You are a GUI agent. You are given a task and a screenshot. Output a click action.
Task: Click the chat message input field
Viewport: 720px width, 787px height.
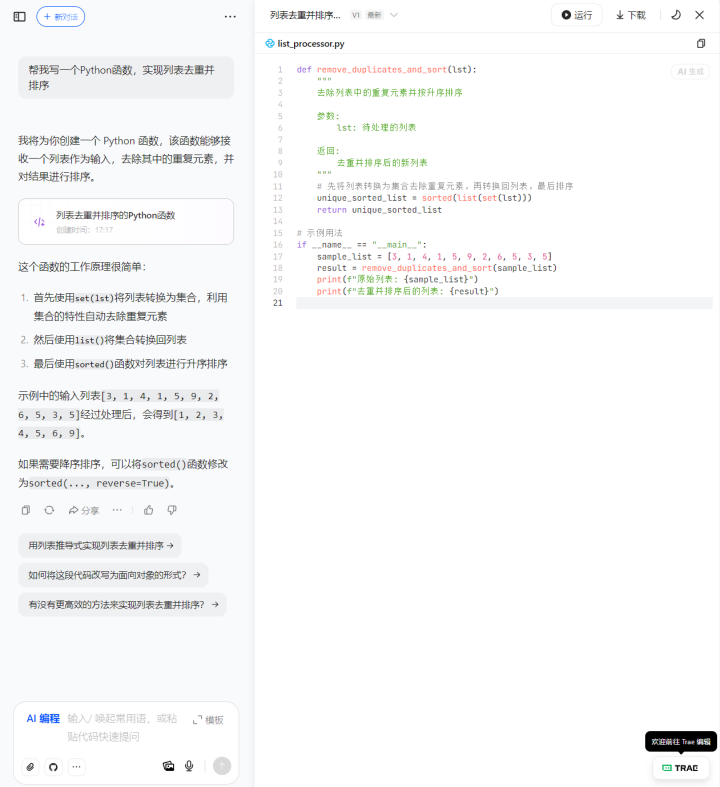click(125, 727)
